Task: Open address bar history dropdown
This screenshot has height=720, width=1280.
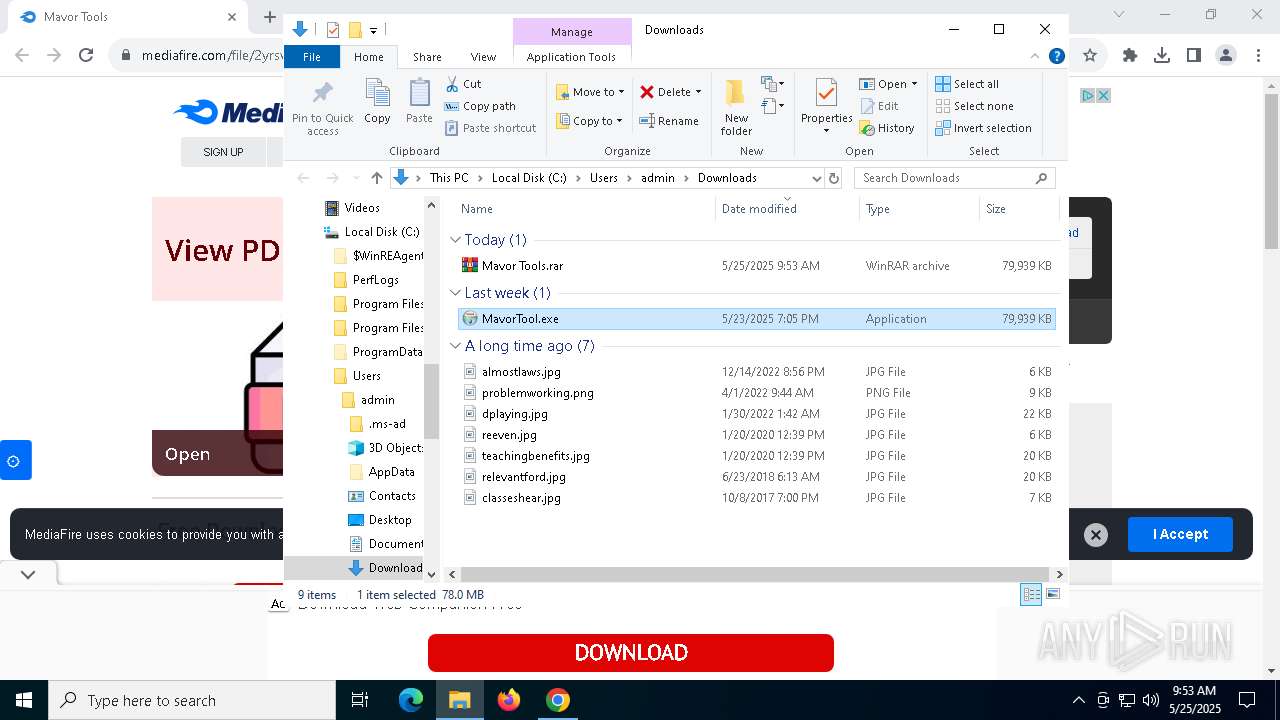Action: point(816,178)
